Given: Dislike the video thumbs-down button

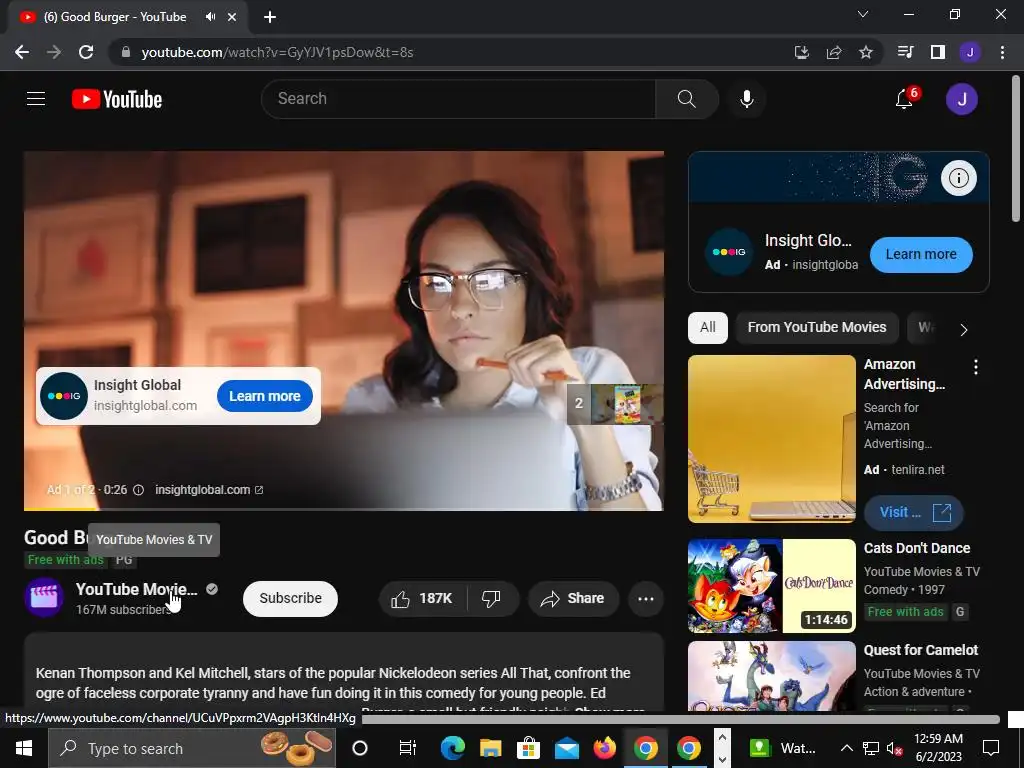Looking at the screenshot, I should [492, 598].
